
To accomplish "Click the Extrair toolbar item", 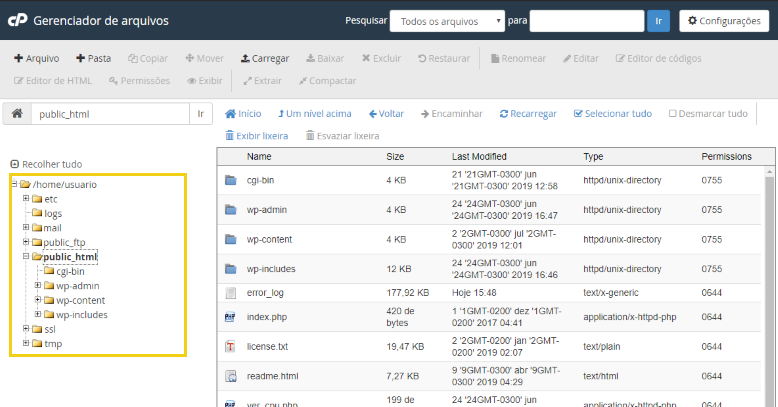I will click(262, 80).
